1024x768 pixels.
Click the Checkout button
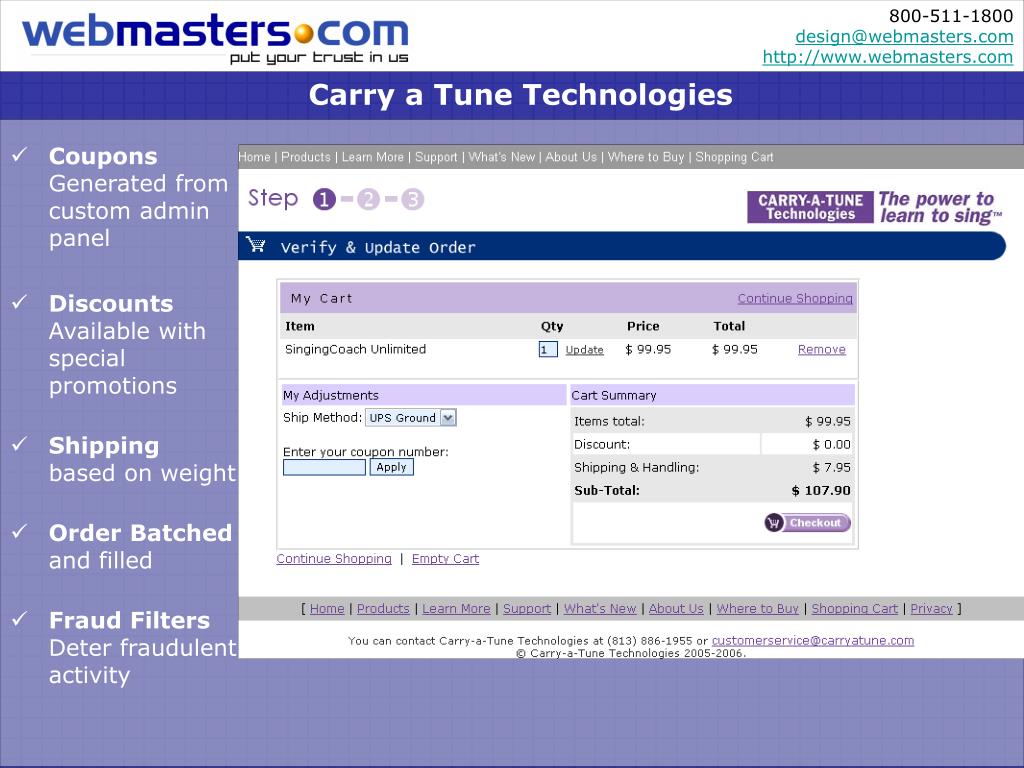[808, 522]
